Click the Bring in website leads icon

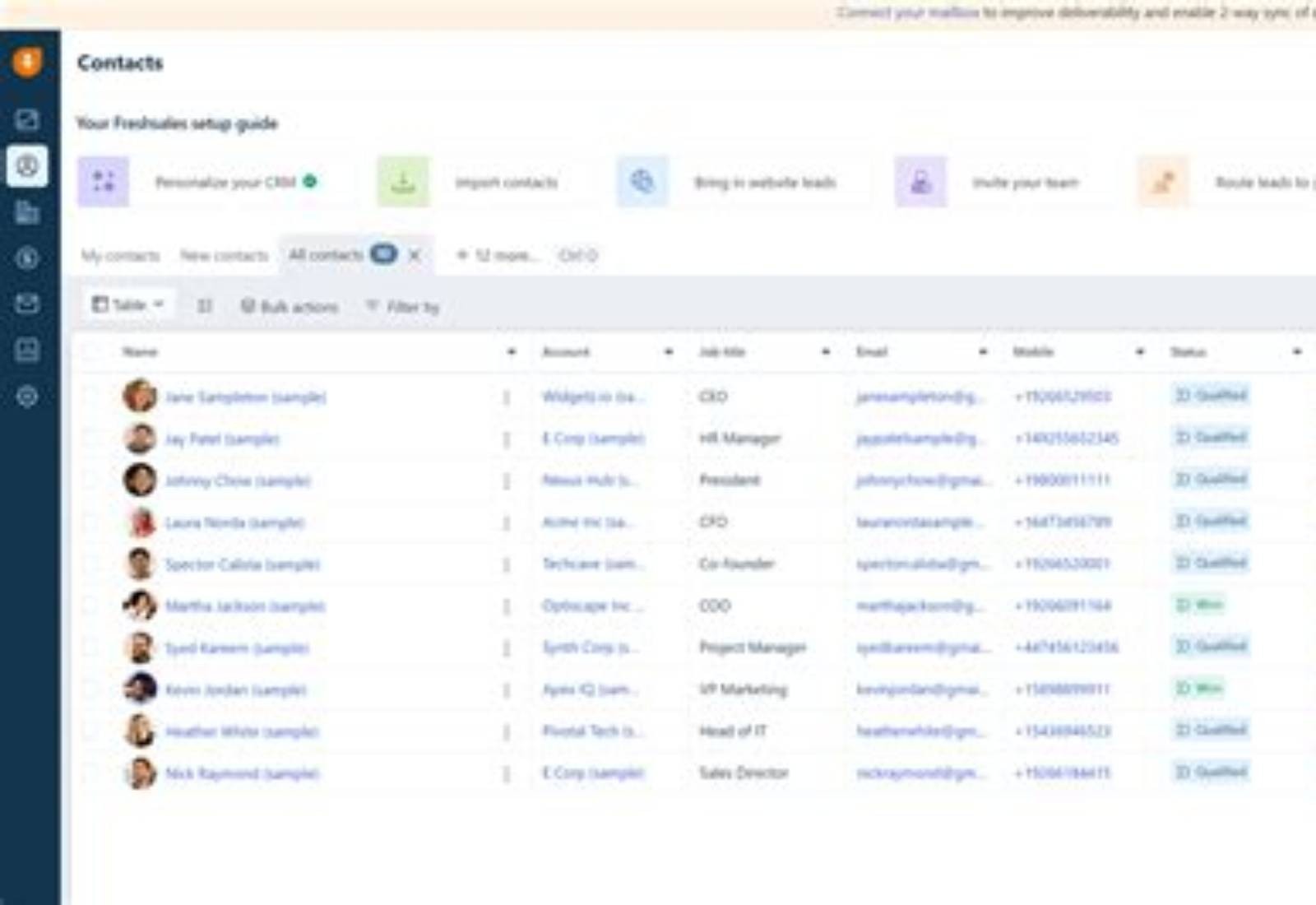642,182
